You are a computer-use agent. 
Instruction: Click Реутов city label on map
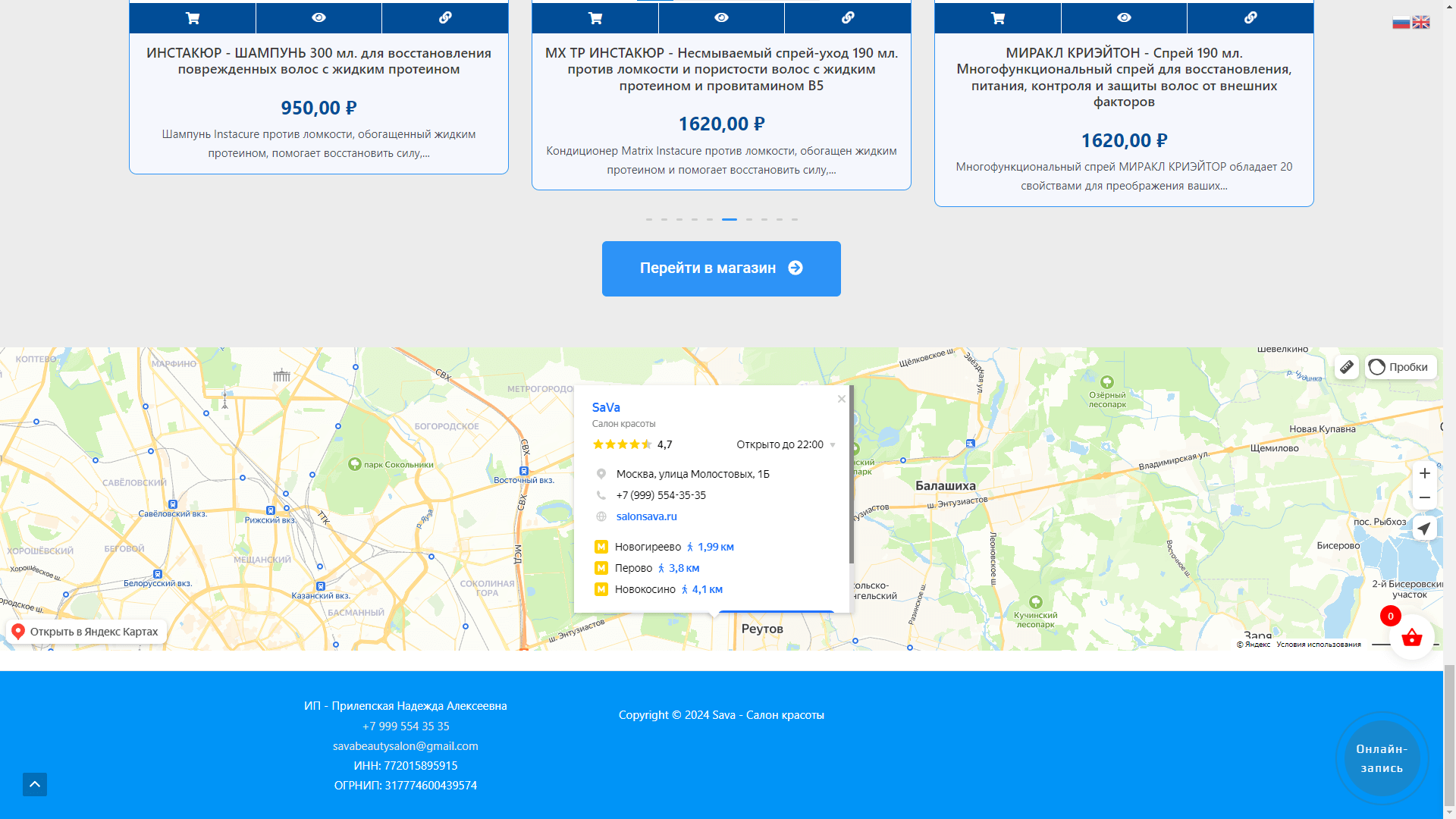[762, 629]
